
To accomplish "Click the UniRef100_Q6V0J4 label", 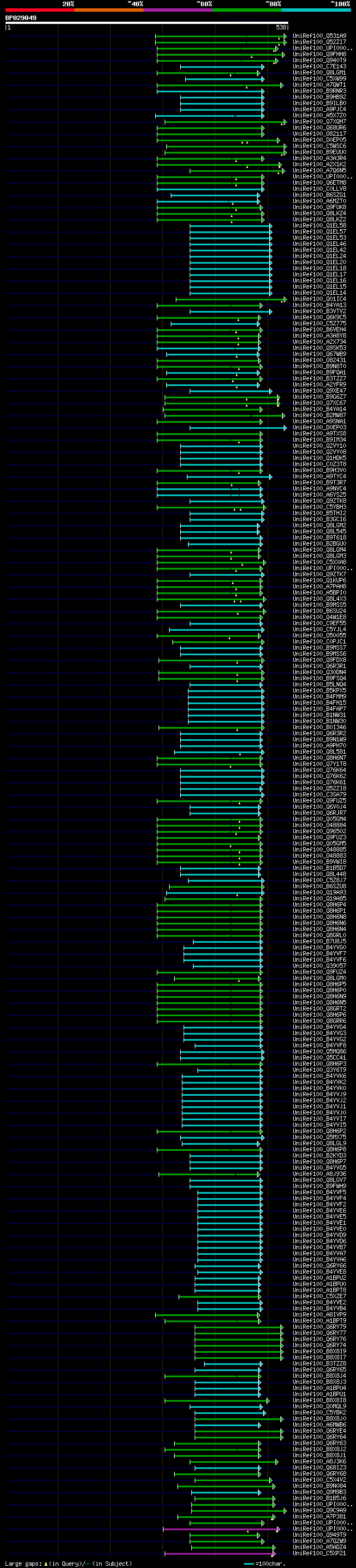I will [x=319, y=807].
